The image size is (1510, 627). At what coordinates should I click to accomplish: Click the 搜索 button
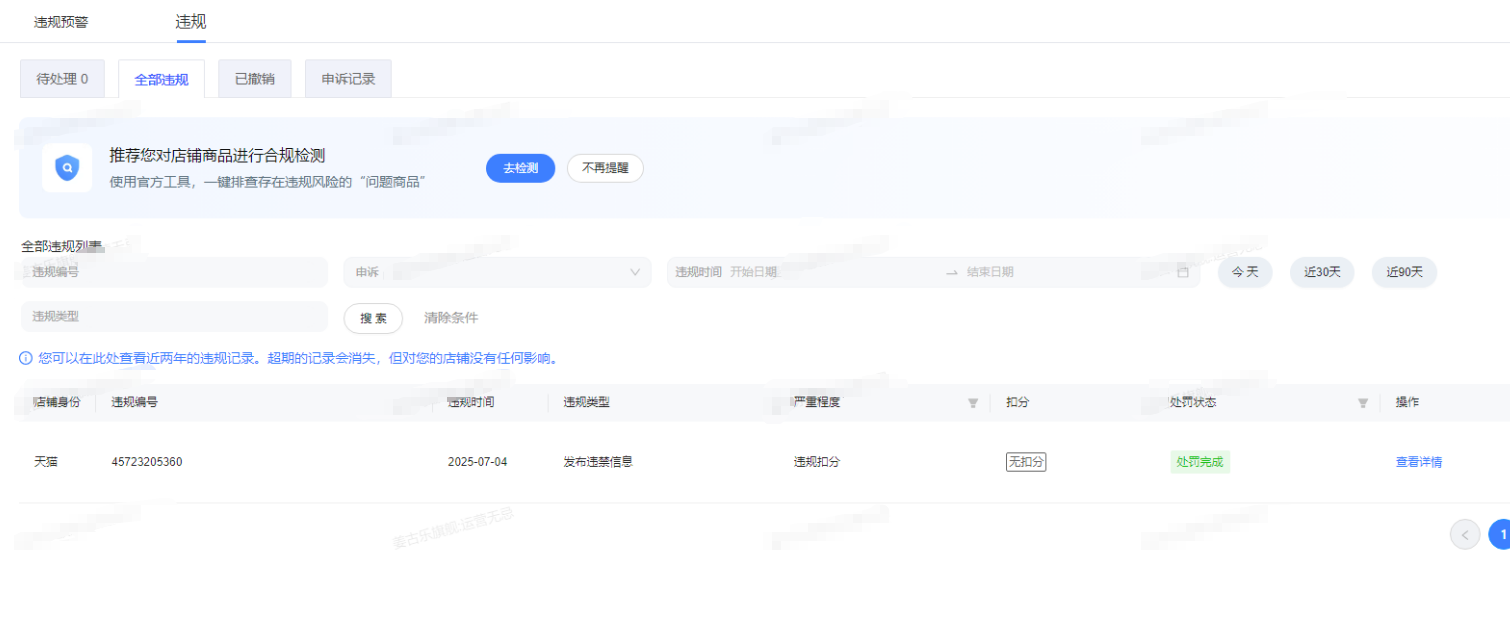pyautogui.click(x=373, y=318)
